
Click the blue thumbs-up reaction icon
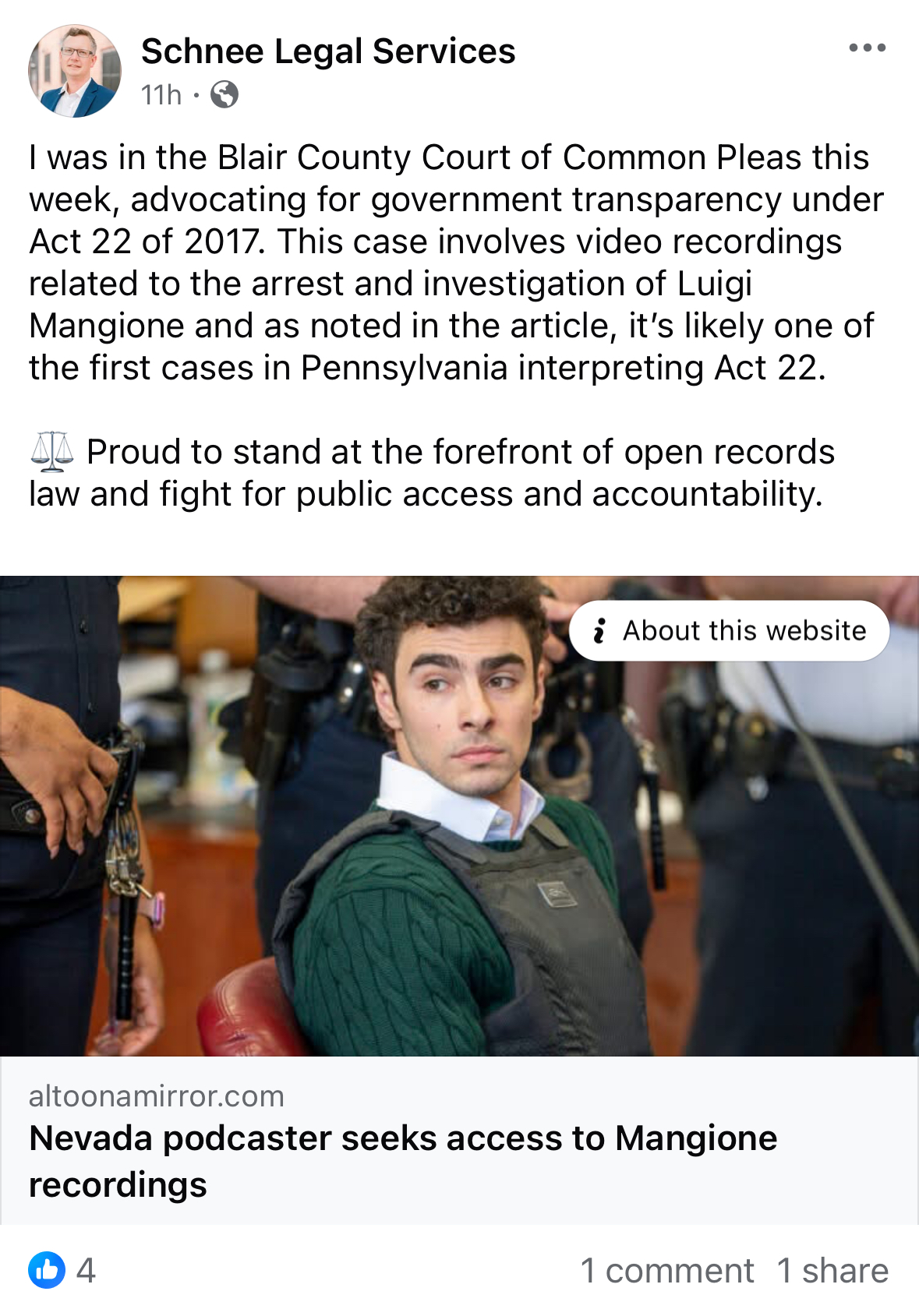pos(47,1270)
